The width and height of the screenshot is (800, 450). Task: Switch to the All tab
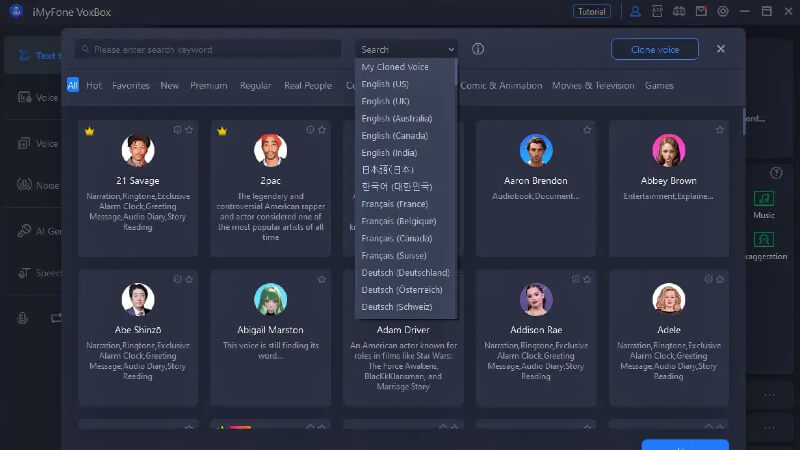(x=72, y=85)
